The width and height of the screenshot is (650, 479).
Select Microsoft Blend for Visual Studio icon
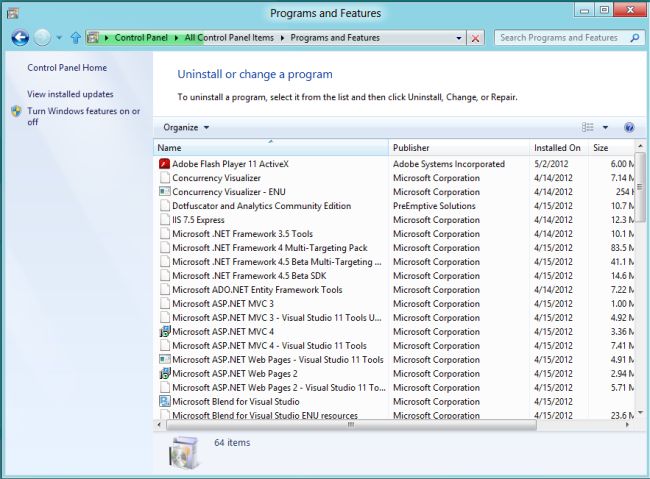[x=165, y=401]
